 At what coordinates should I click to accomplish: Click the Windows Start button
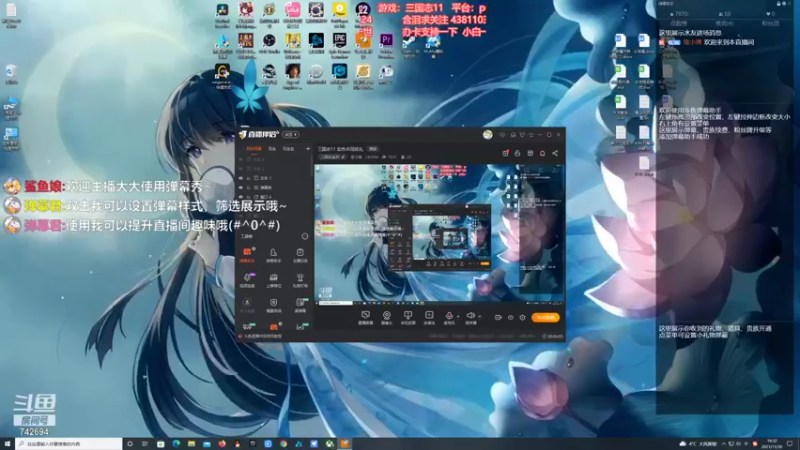coord(7,444)
